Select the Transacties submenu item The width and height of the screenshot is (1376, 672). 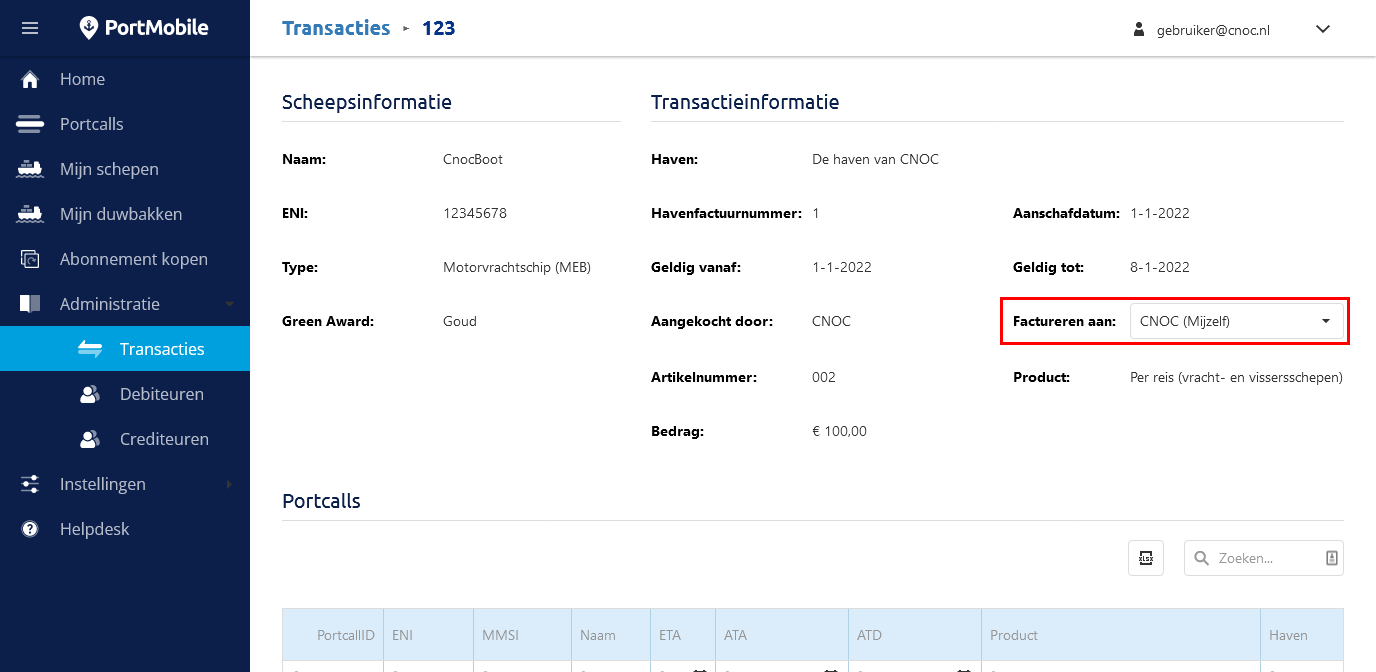[161, 349]
